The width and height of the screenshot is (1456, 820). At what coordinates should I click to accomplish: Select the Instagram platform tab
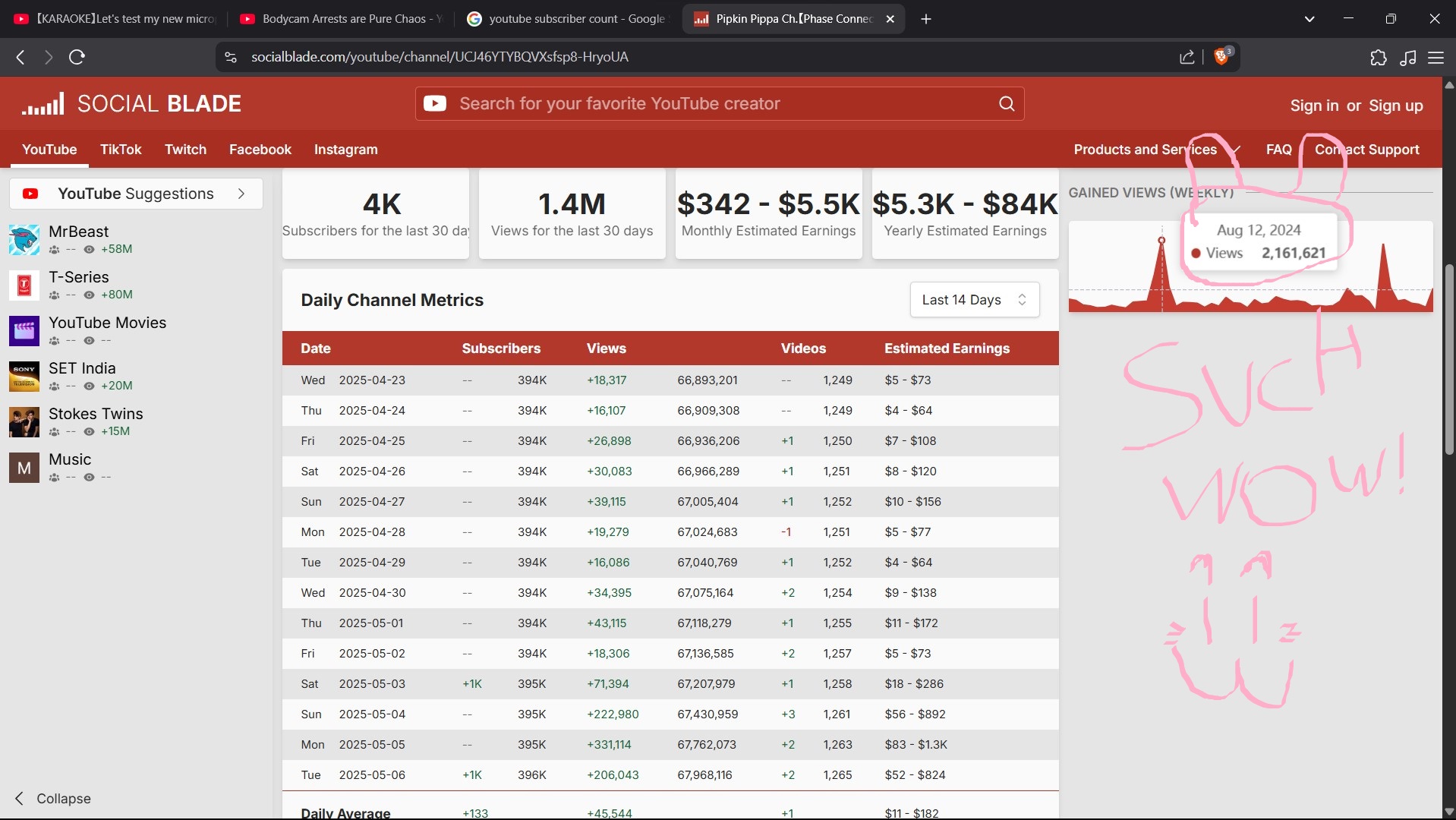[x=345, y=150]
